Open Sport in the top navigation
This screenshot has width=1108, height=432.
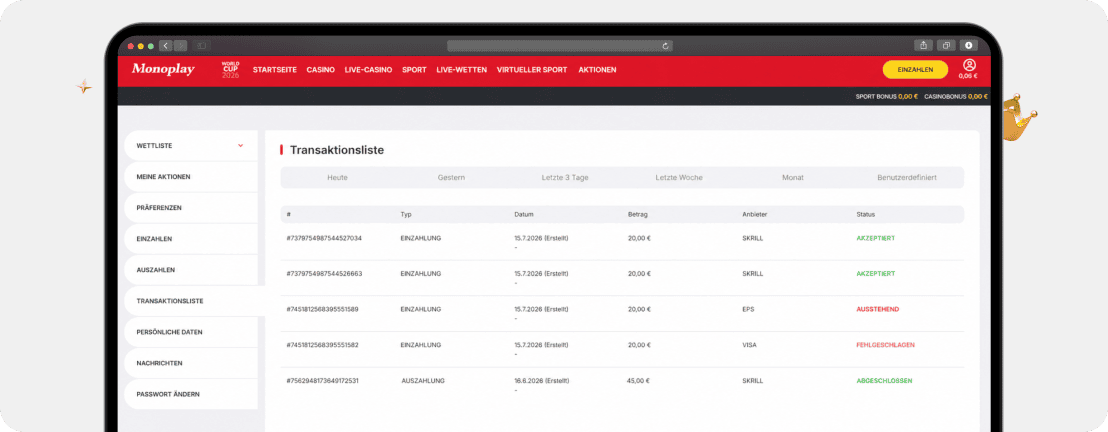click(414, 70)
